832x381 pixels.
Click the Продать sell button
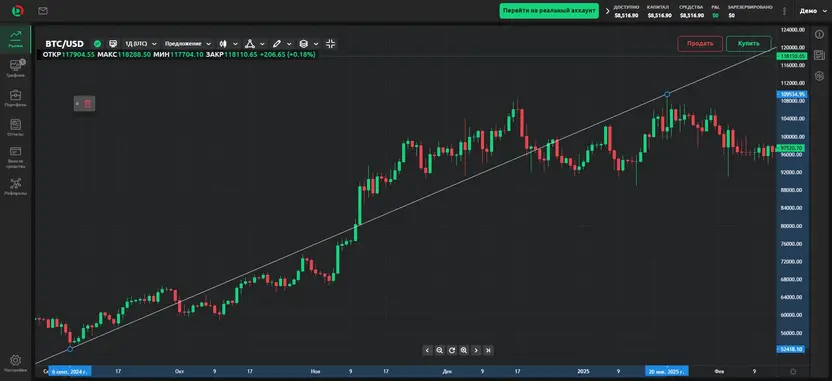(700, 44)
